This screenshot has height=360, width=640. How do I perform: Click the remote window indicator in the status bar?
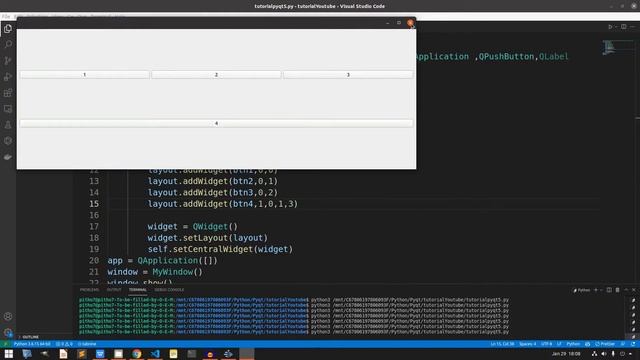click(x=5, y=344)
